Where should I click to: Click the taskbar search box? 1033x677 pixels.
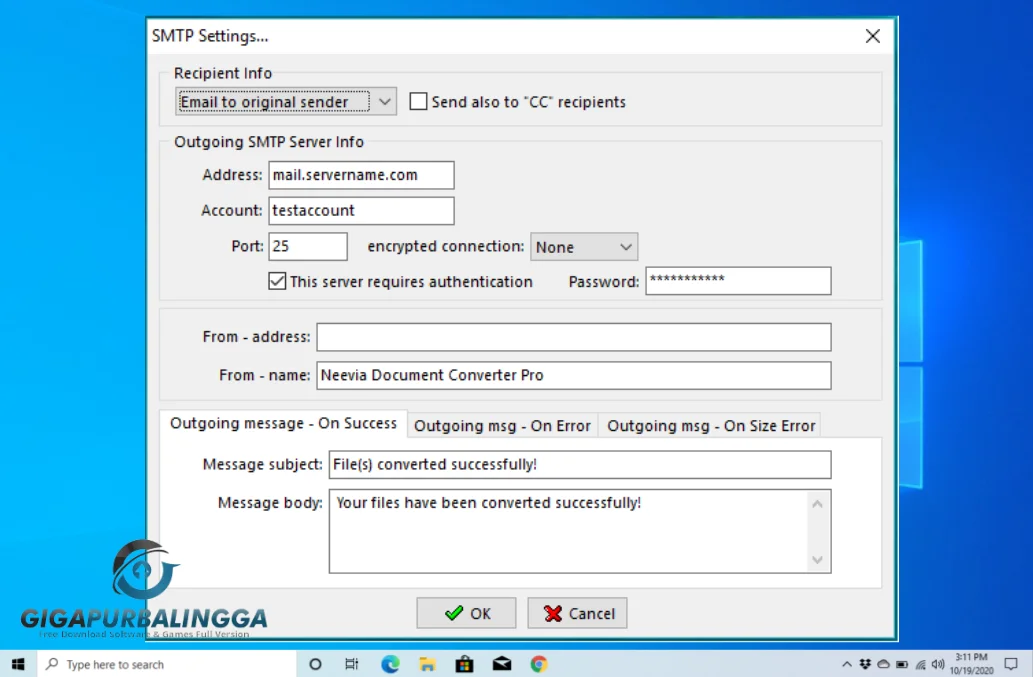tap(167, 664)
